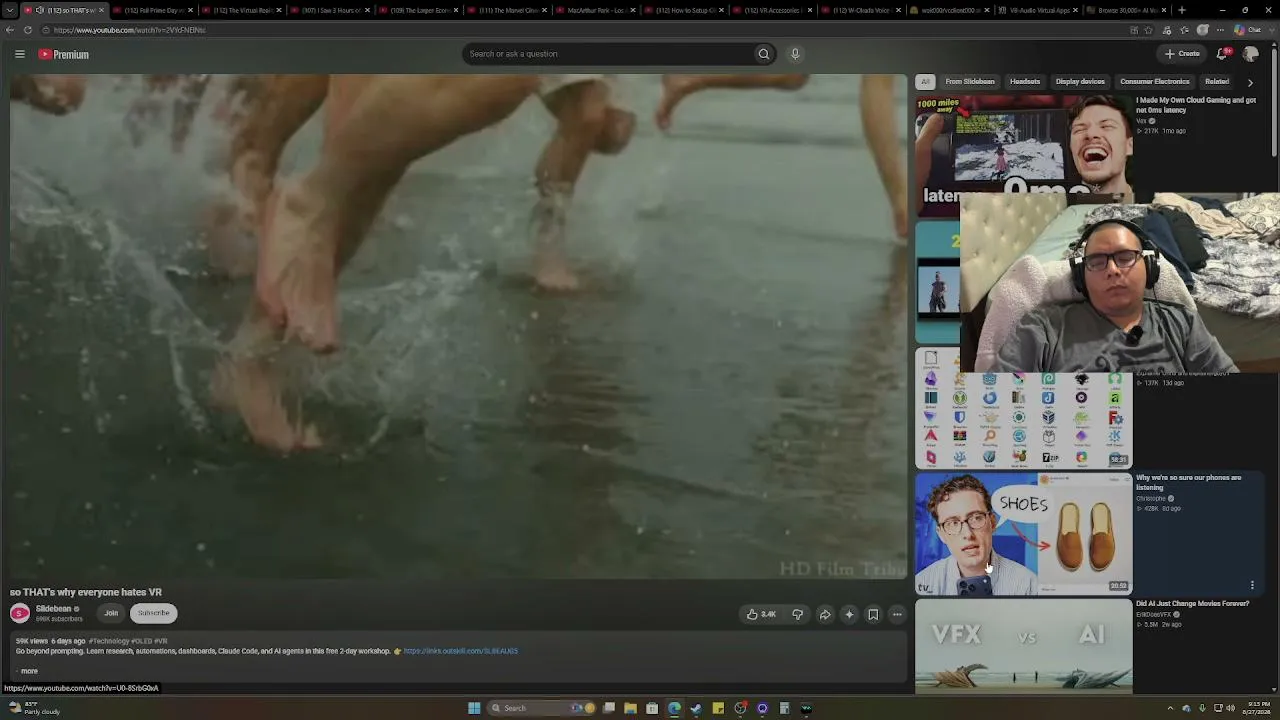Open the Sticky Notes taskbar icon
Viewport: 1280px width, 720px height.
718,708
